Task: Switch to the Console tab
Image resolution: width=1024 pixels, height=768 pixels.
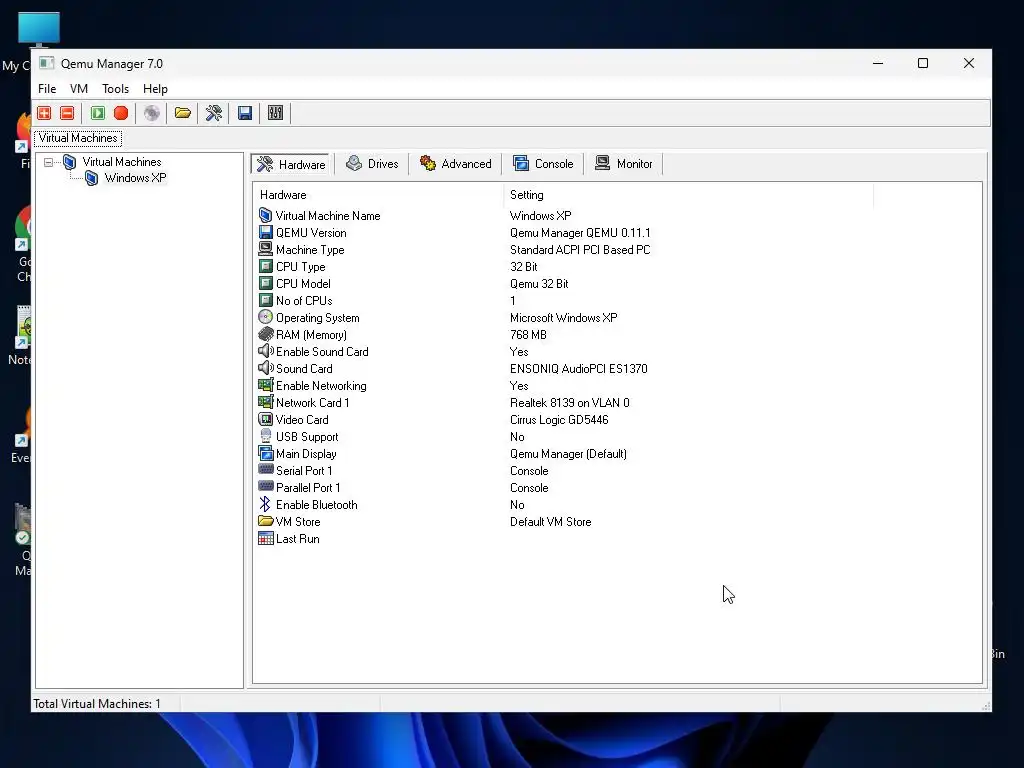Action: tap(543, 164)
